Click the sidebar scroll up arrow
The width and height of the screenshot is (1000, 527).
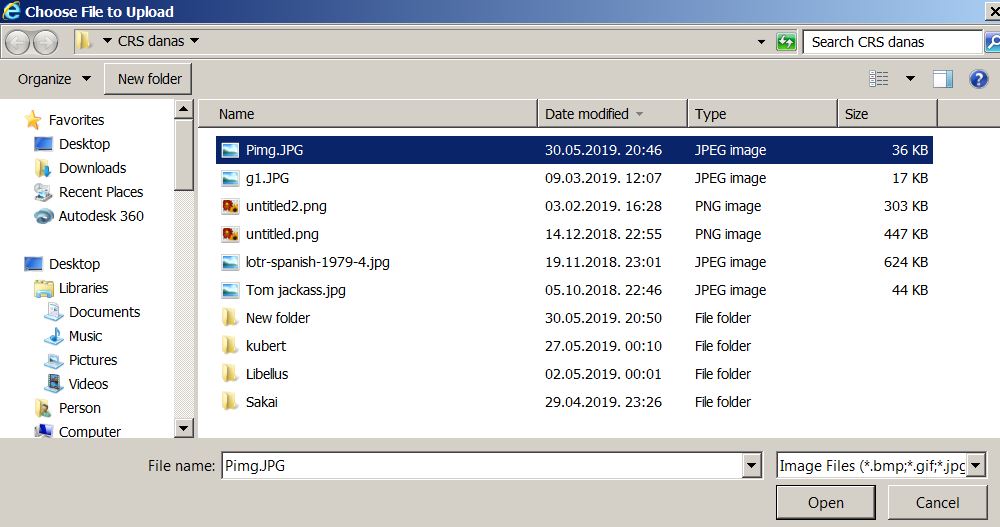(x=184, y=109)
